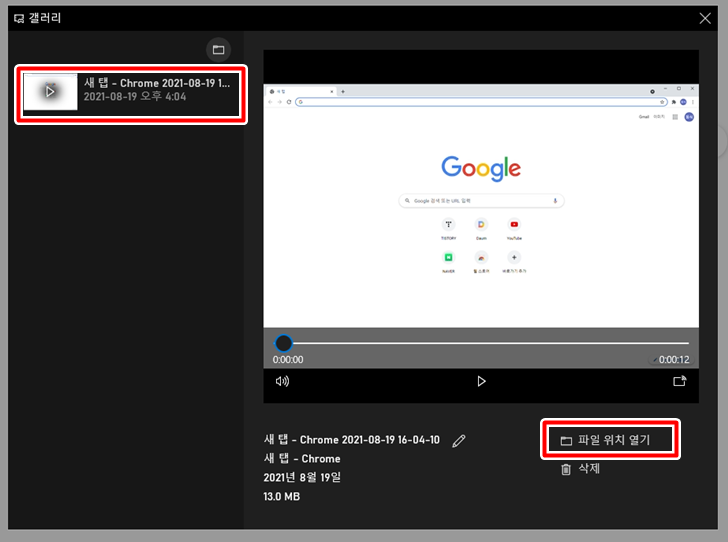
Task: Delete the recording with 삭제 button
Action: point(580,469)
